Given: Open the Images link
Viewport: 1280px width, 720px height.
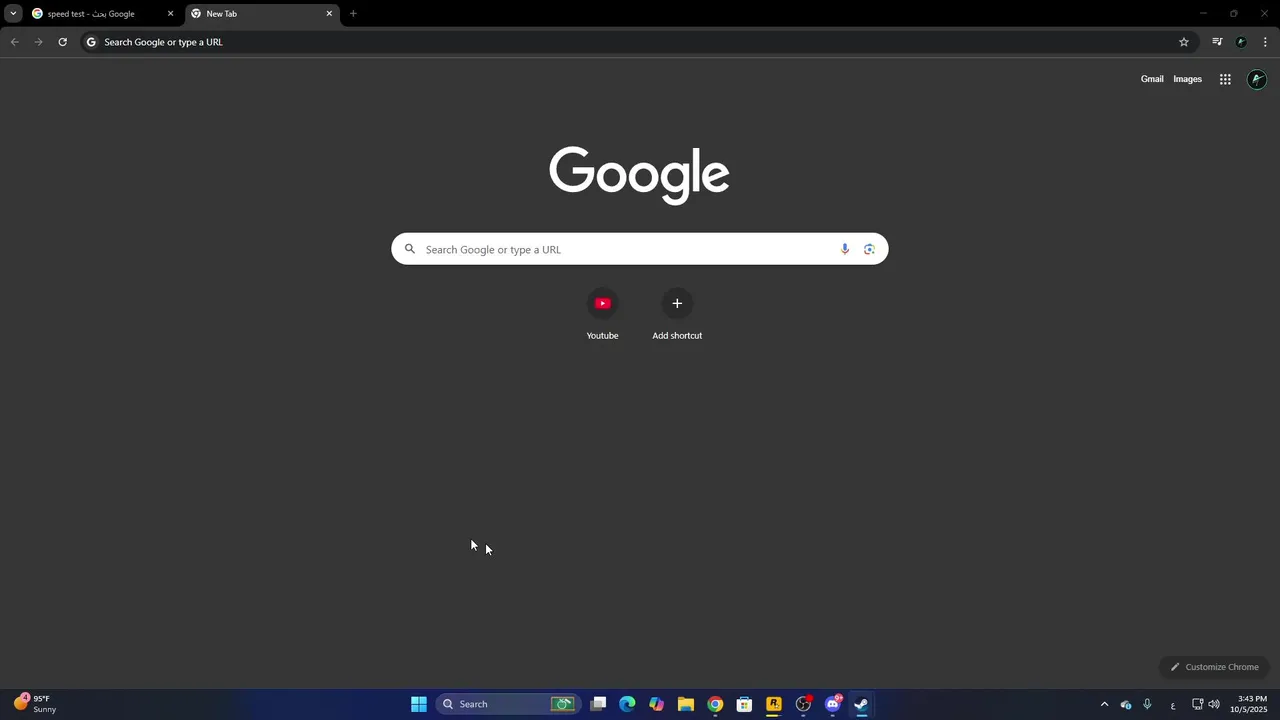Looking at the screenshot, I should click(x=1187, y=79).
